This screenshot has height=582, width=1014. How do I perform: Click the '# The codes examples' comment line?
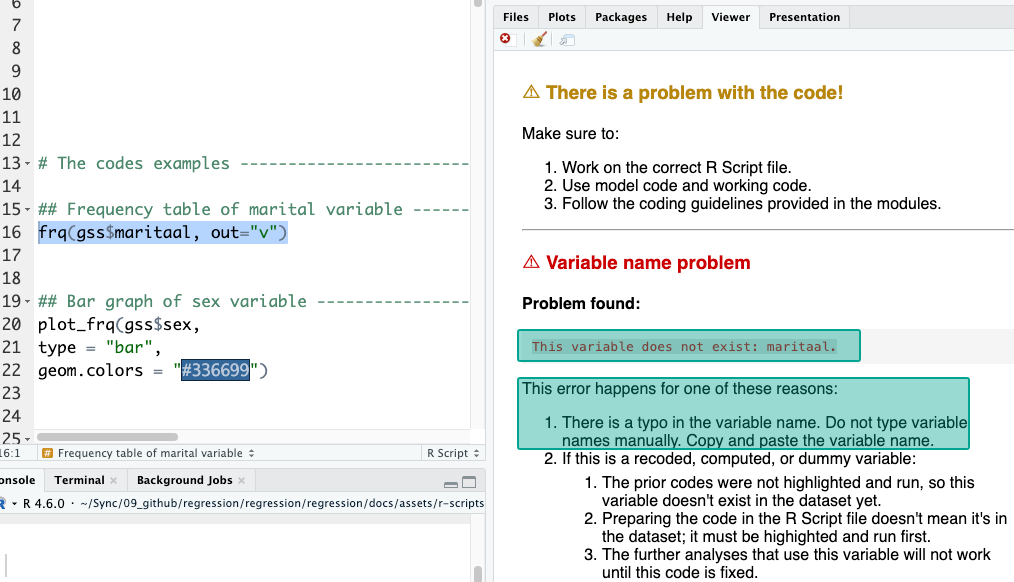[x=133, y=164]
